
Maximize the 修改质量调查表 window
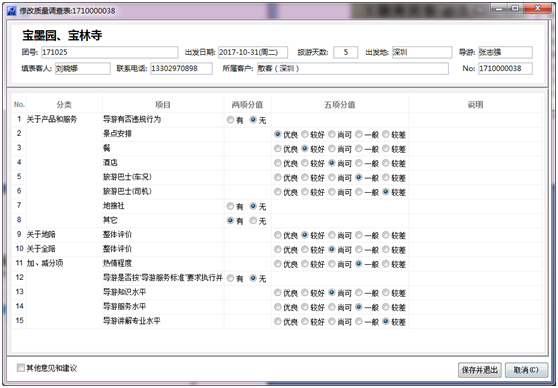(515, 9)
